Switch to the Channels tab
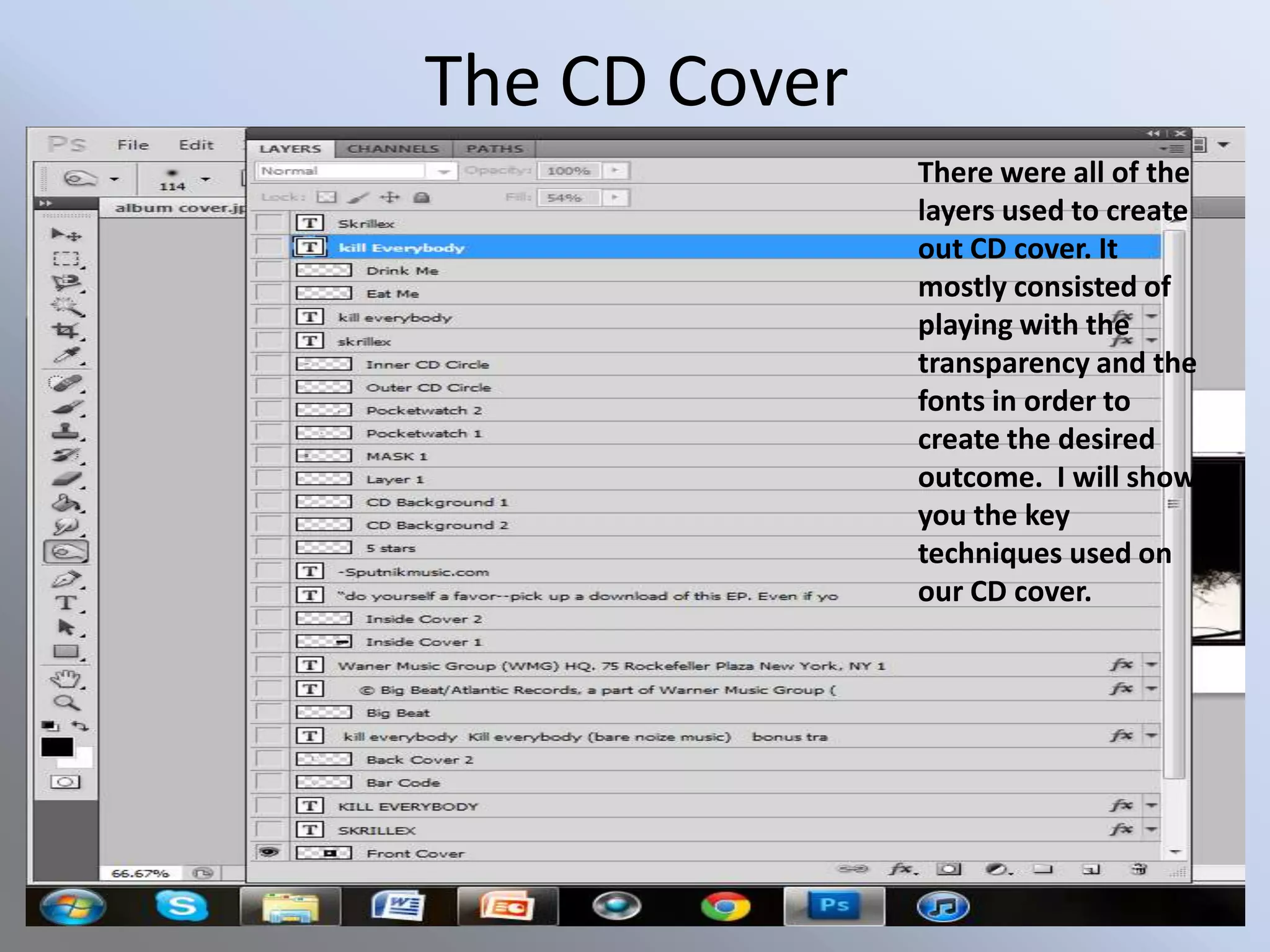This screenshot has width=1270, height=952. tap(393, 149)
